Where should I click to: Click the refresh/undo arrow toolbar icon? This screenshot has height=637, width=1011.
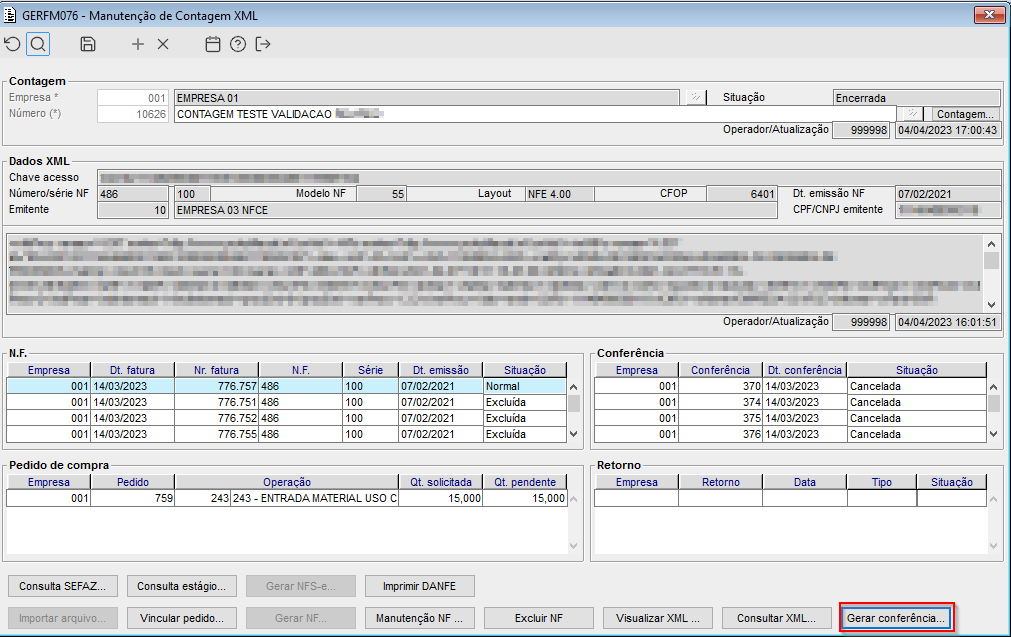[12, 44]
